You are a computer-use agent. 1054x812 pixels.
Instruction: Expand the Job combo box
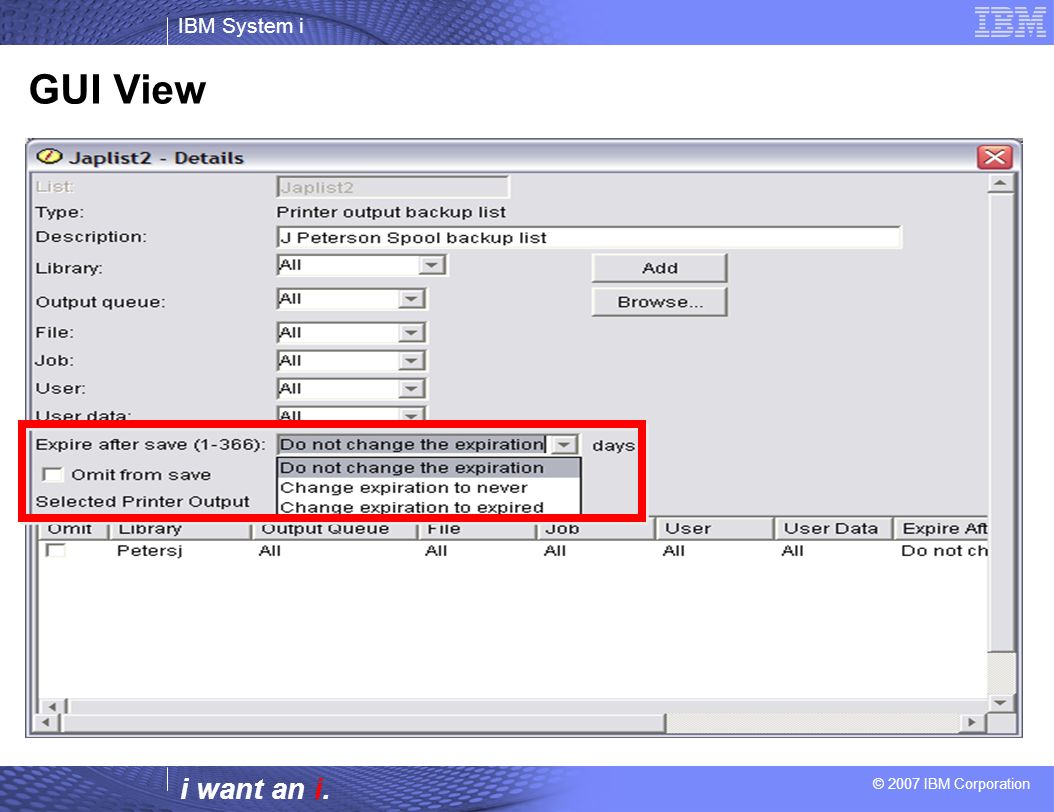(411, 360)
